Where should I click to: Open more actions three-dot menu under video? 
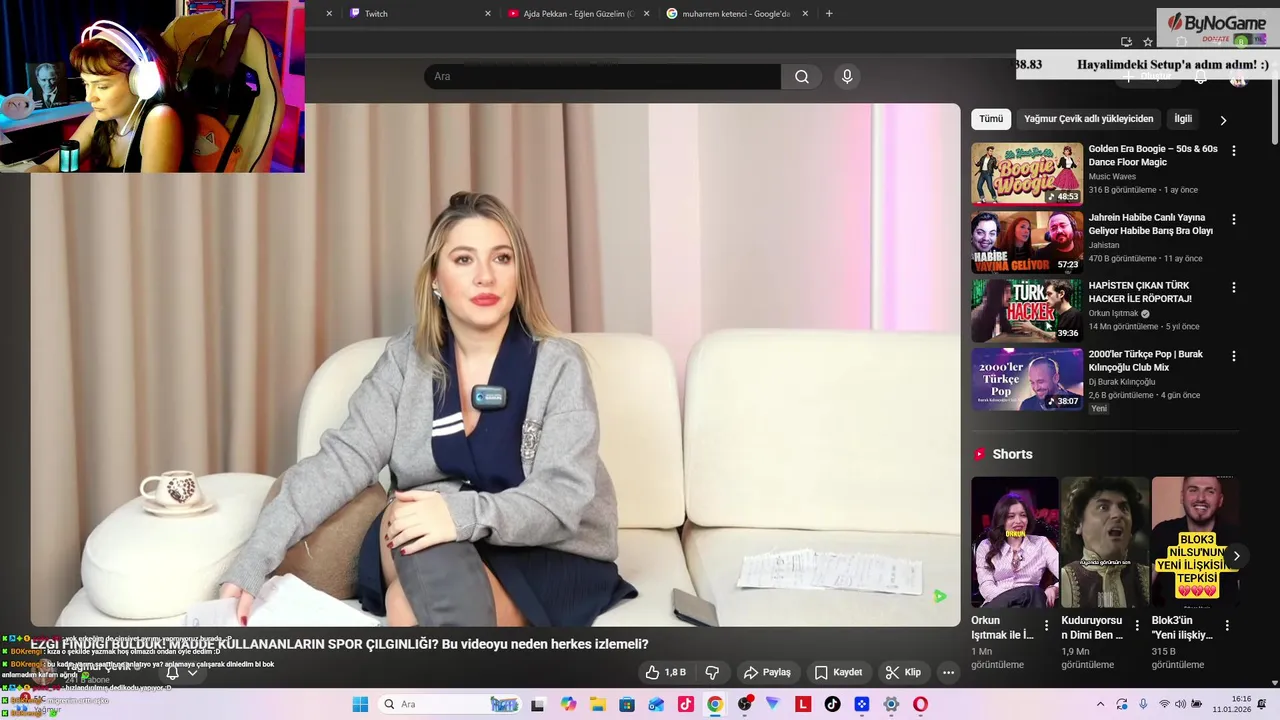pyautogui.click(x=948, y=672)
